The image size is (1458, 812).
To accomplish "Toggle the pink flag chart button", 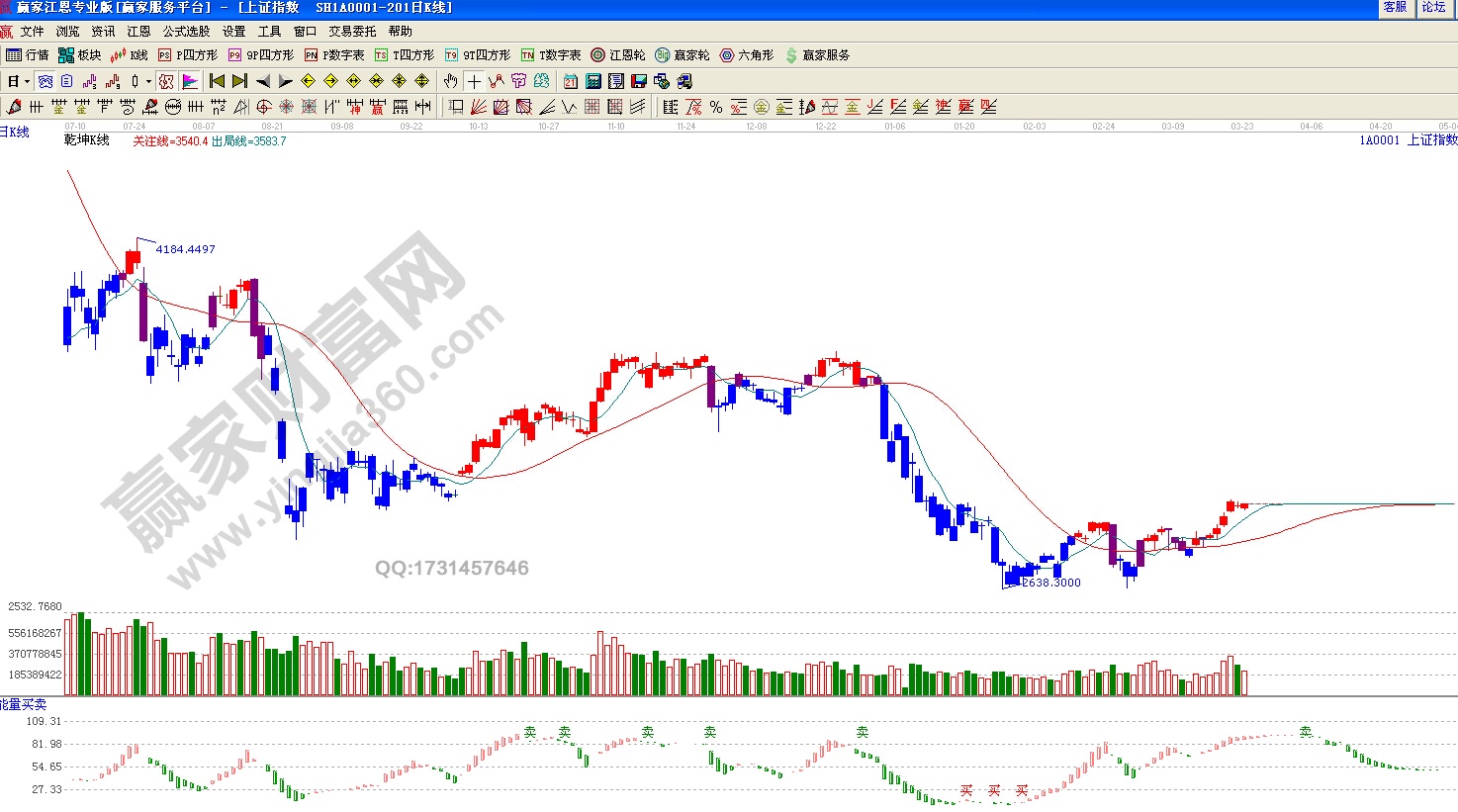I will (x=190, y=81).
